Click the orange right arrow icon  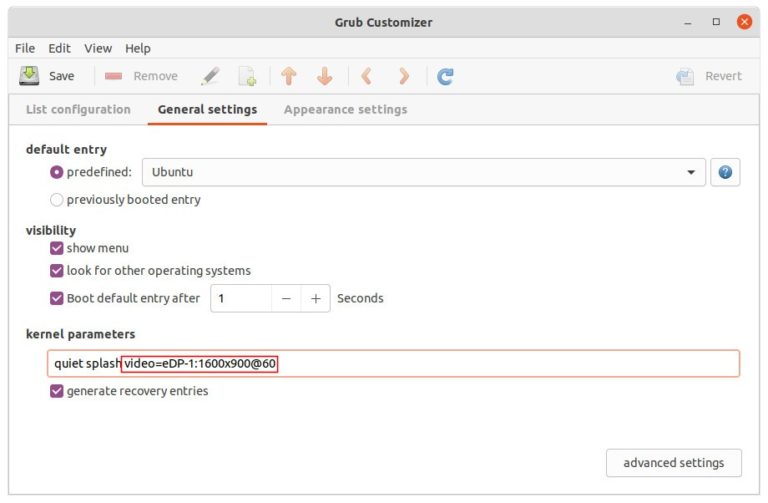pos(404,76)
